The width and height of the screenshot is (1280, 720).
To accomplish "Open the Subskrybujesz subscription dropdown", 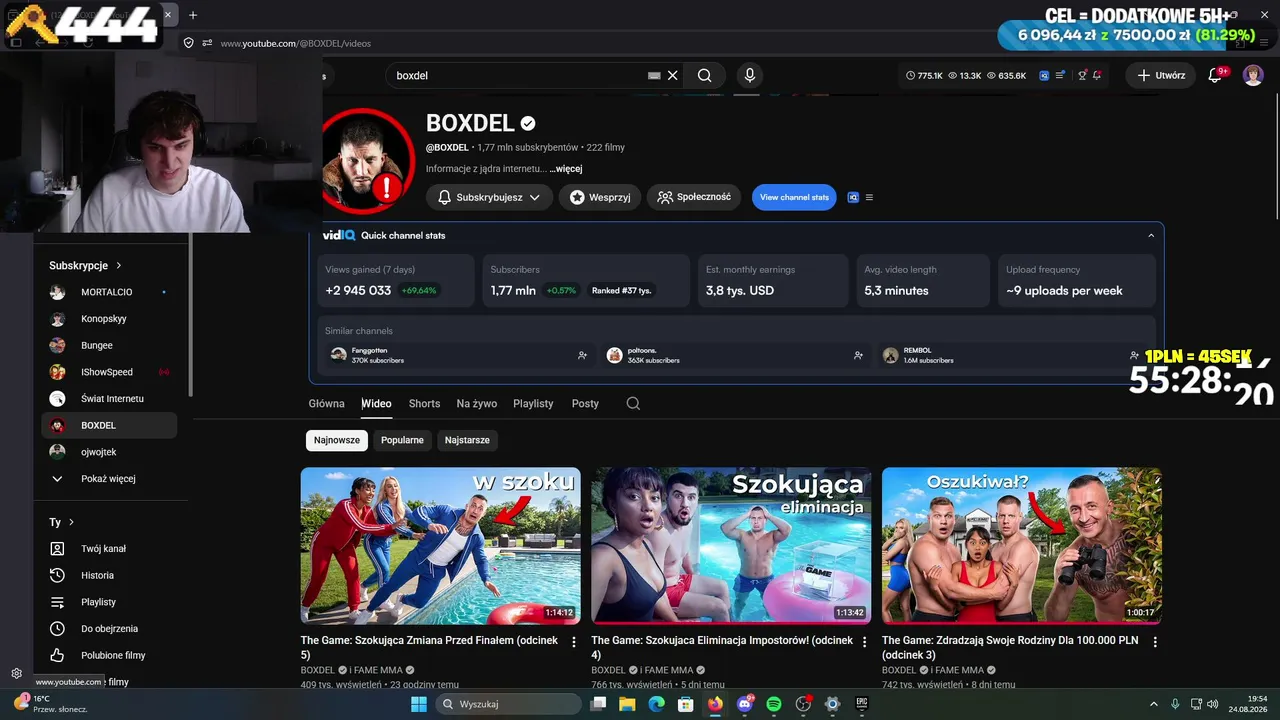I will 489,197.
